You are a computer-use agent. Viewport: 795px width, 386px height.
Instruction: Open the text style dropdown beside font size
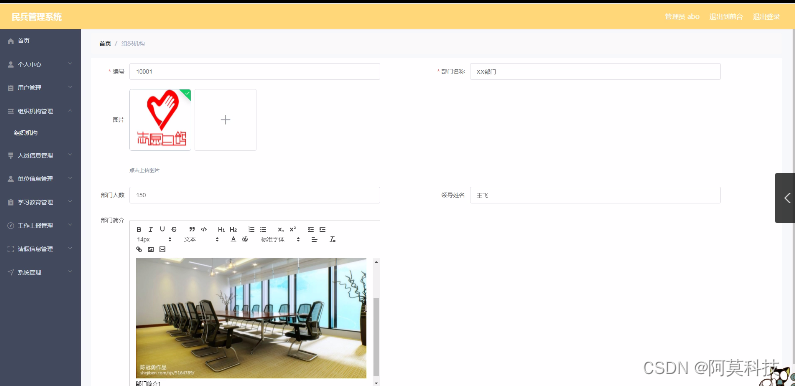201,239
